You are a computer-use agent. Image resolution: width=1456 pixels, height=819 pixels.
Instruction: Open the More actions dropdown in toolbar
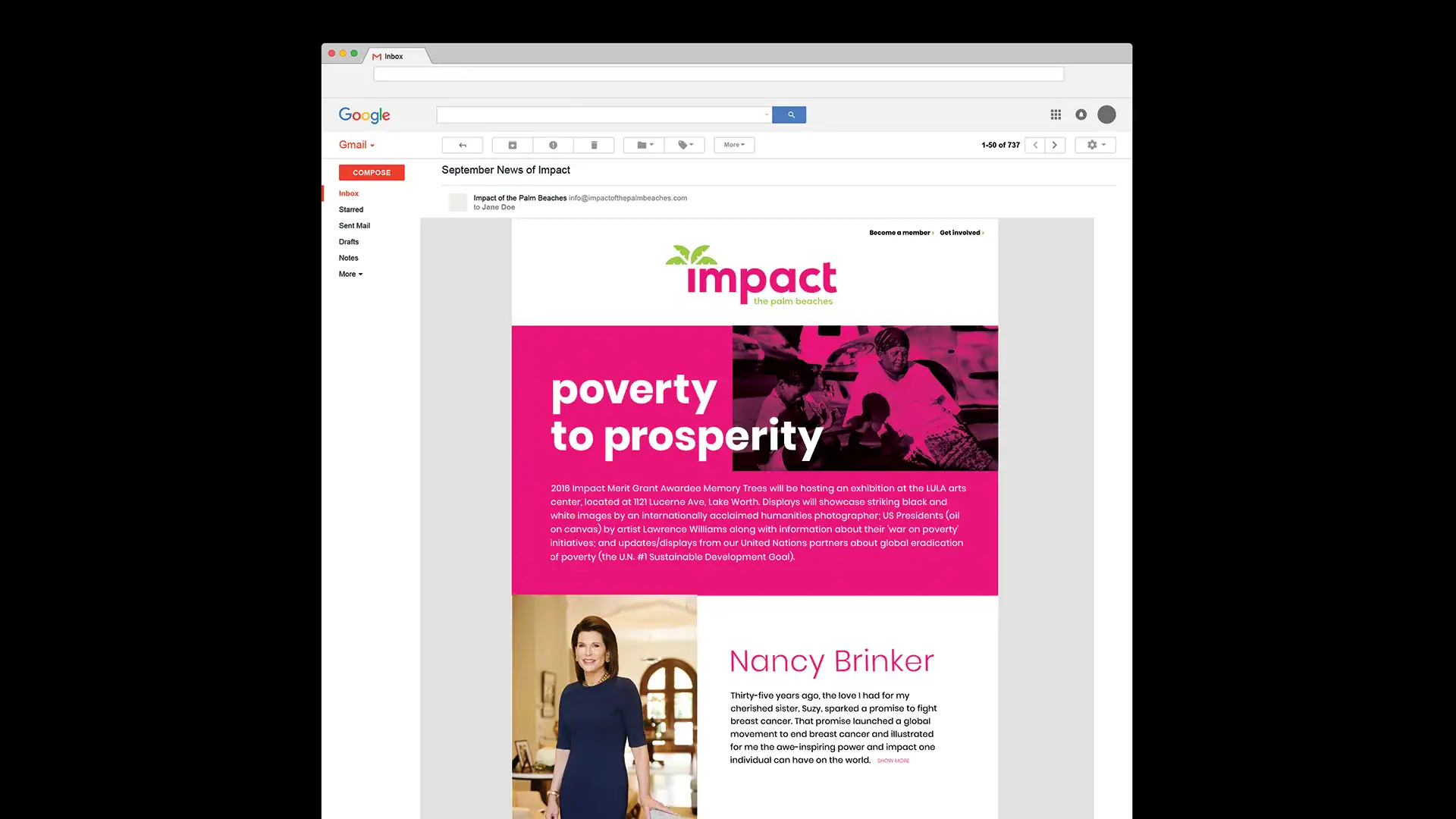coord(734,145)
